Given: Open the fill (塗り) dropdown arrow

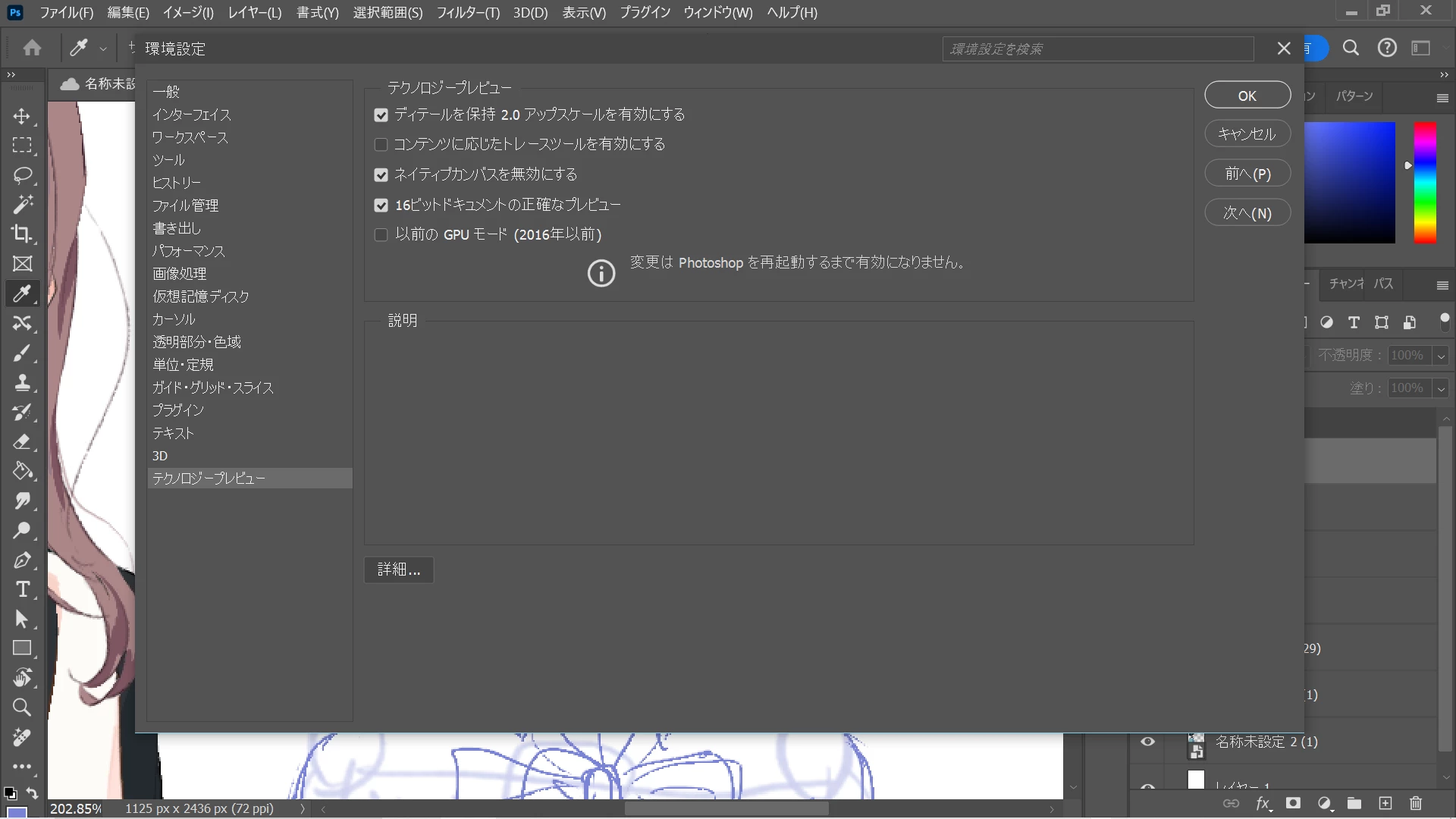Looking at the screenshot, I should 1441,388.
